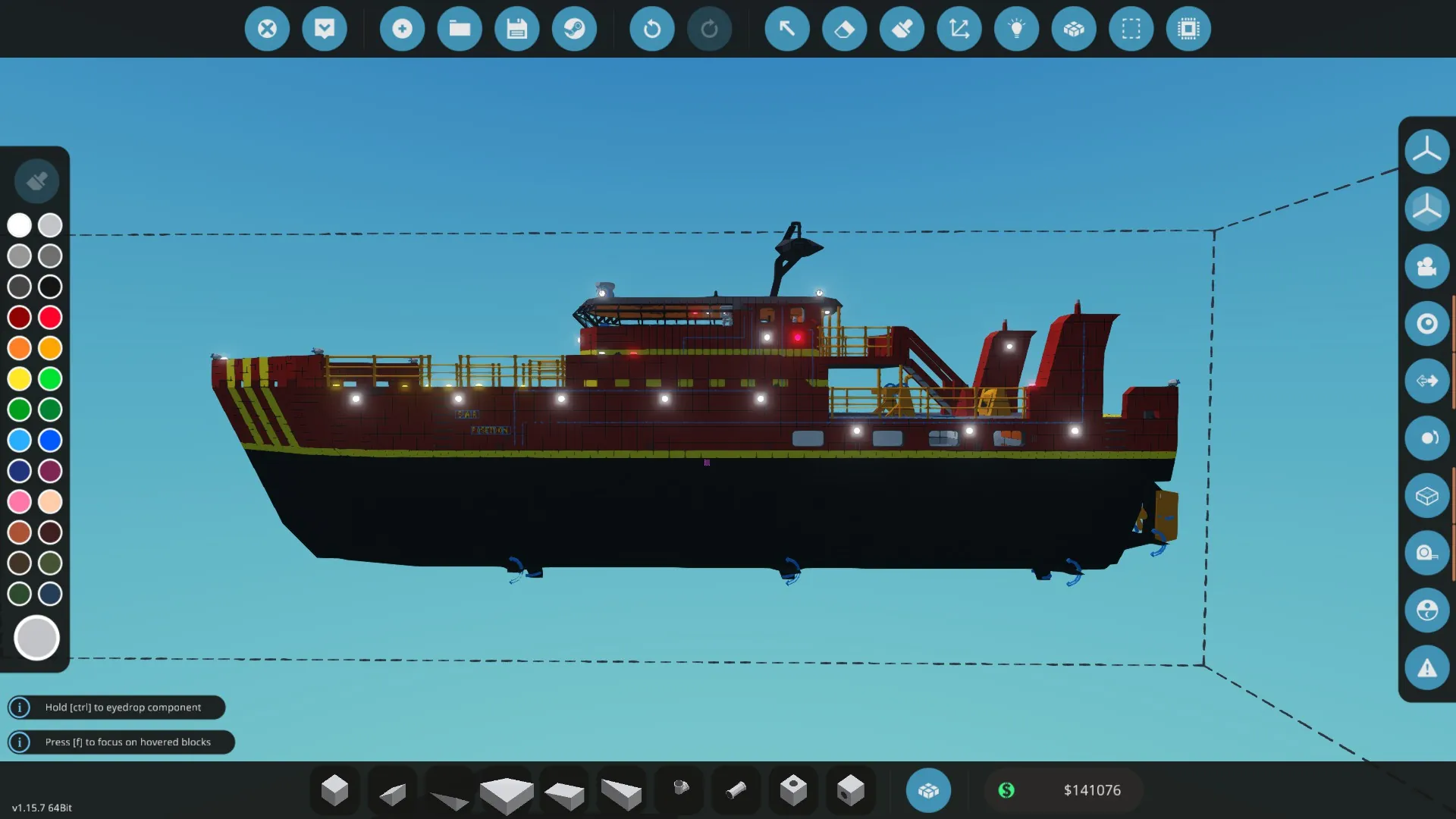Open the blue component inventory button

pos(928,790)
